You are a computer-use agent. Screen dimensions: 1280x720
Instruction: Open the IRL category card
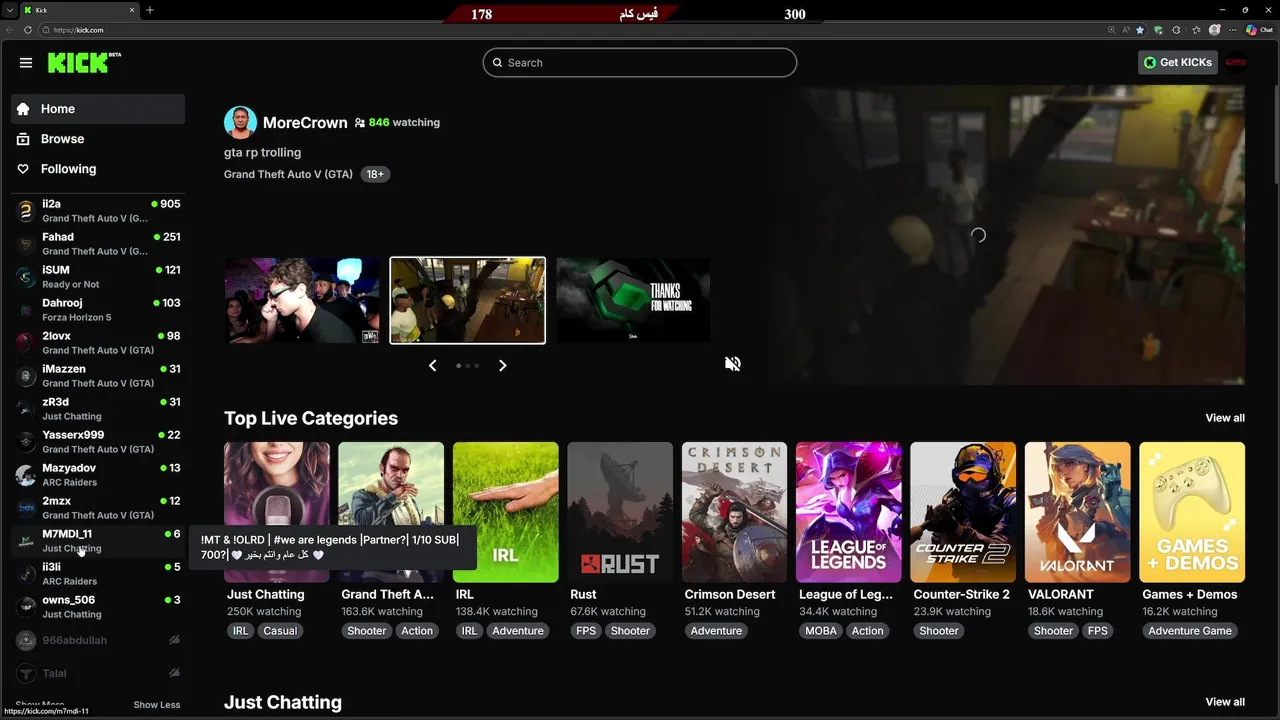click(x=505, y=512)
